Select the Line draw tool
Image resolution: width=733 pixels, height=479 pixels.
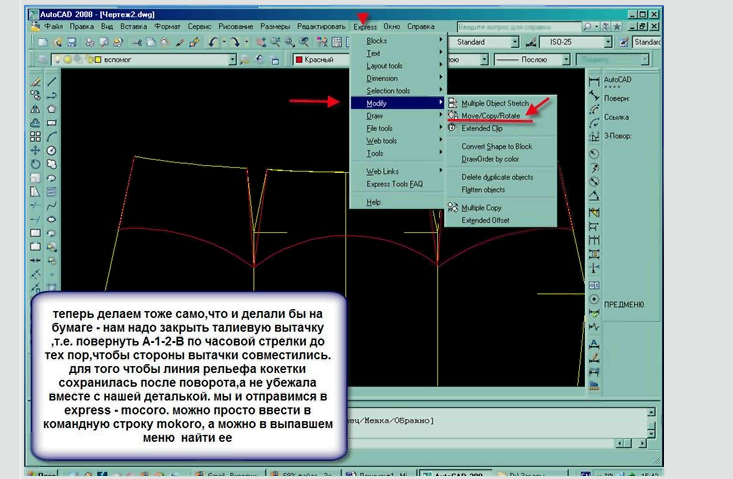coord(52,82)
